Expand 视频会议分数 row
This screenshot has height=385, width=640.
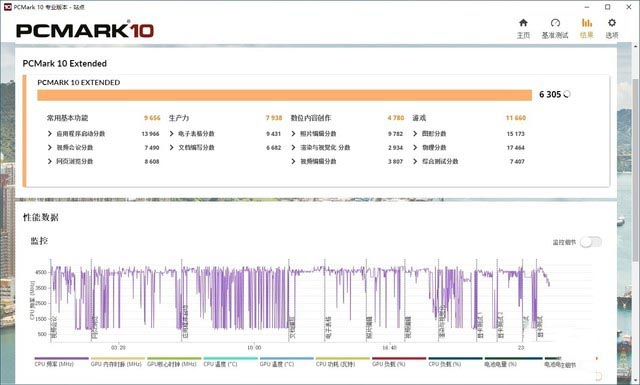pos(49,147)
